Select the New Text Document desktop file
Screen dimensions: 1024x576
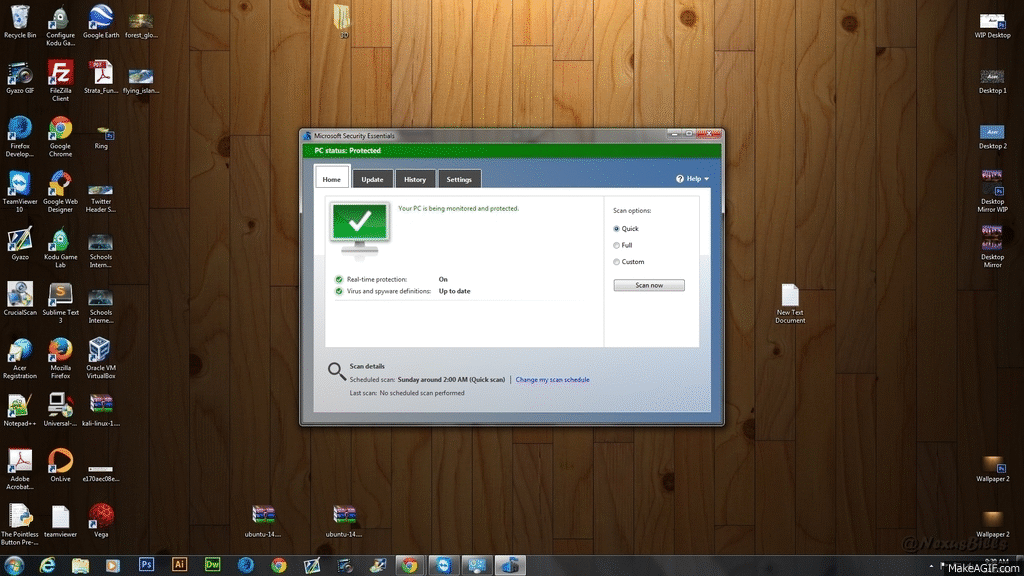(x=790, y=296)
